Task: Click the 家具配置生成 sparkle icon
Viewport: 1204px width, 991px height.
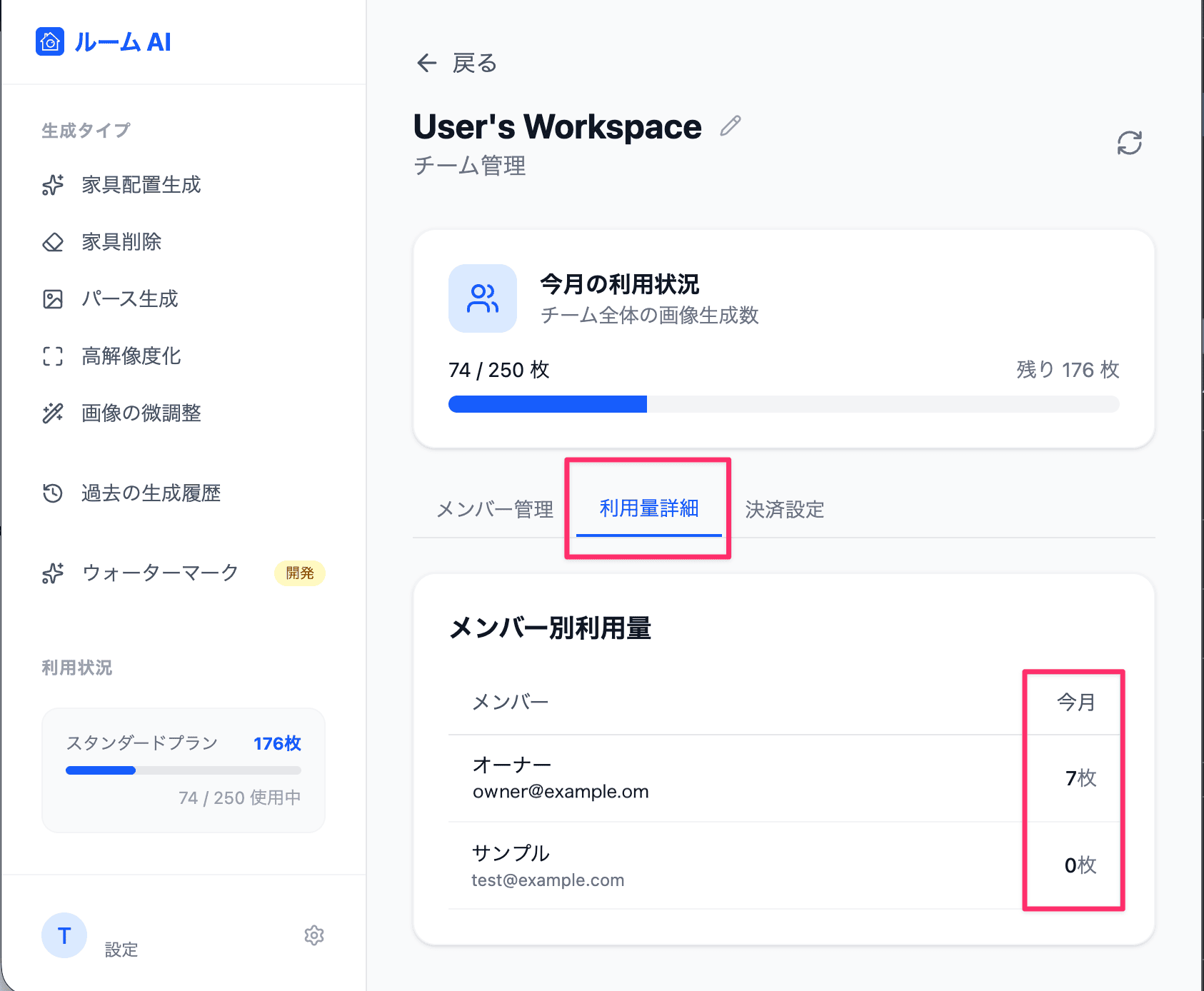Action: click(x=53, y=185)
